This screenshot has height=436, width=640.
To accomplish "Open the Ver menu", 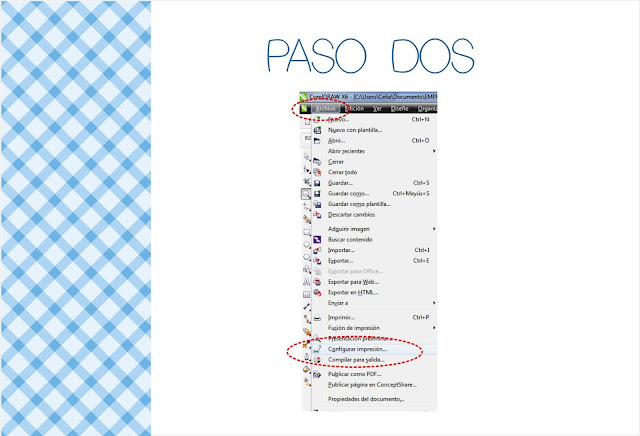I will pos(378,109).
